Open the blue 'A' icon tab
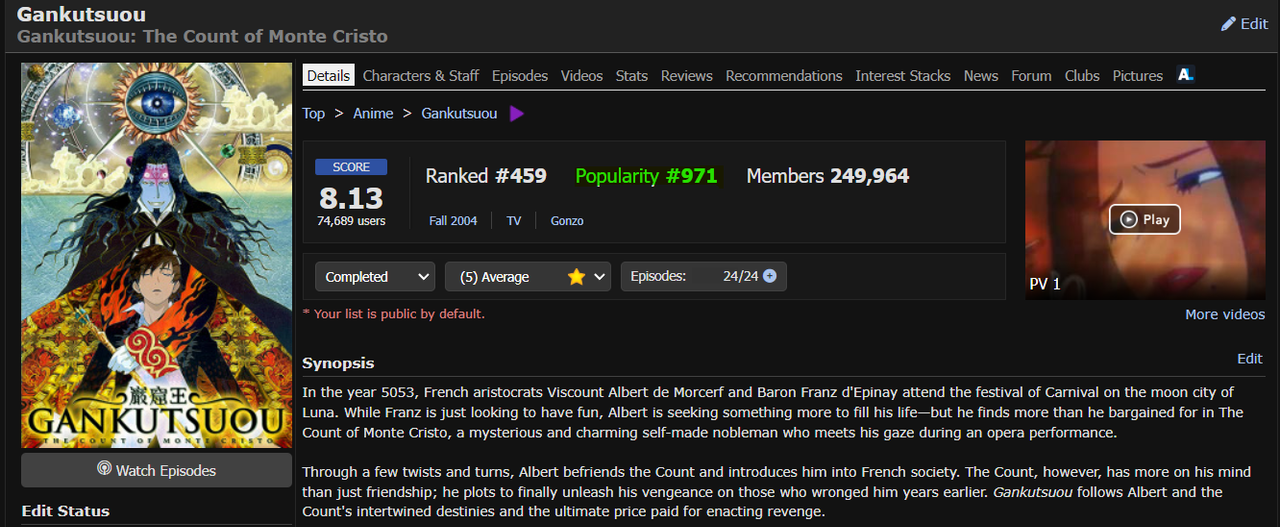Image resolution: width=1280 pixels, height=527 pixels. coord(1186,75)
